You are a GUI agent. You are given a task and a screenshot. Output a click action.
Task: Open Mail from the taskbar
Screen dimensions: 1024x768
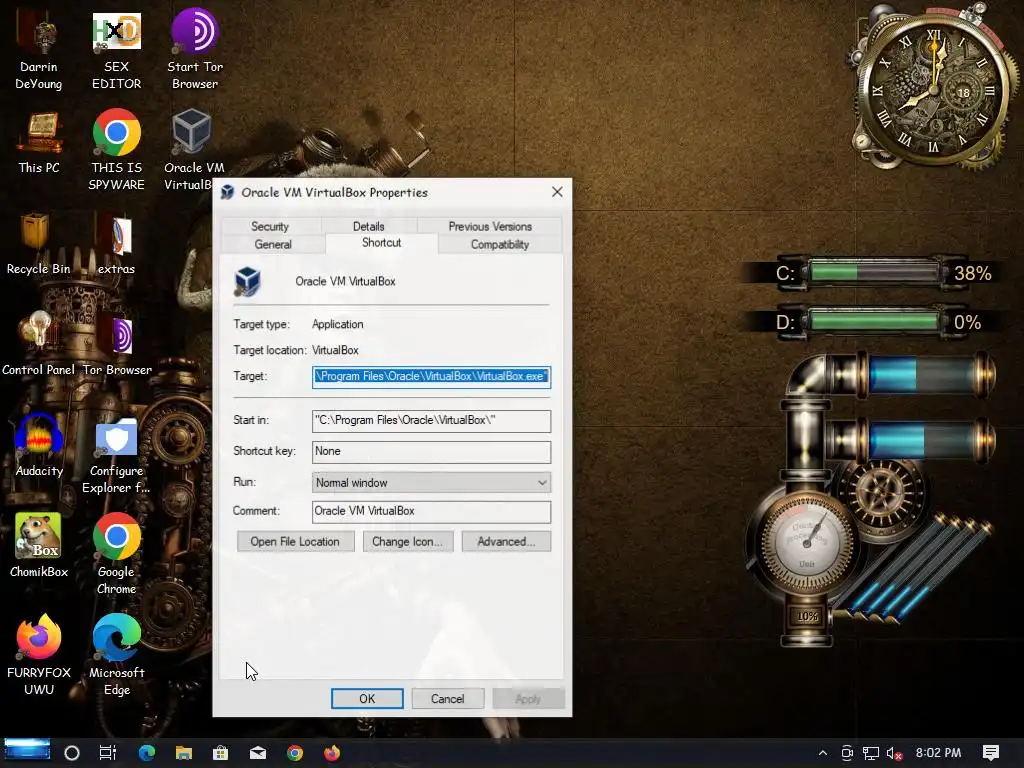(x=258, y=753)
